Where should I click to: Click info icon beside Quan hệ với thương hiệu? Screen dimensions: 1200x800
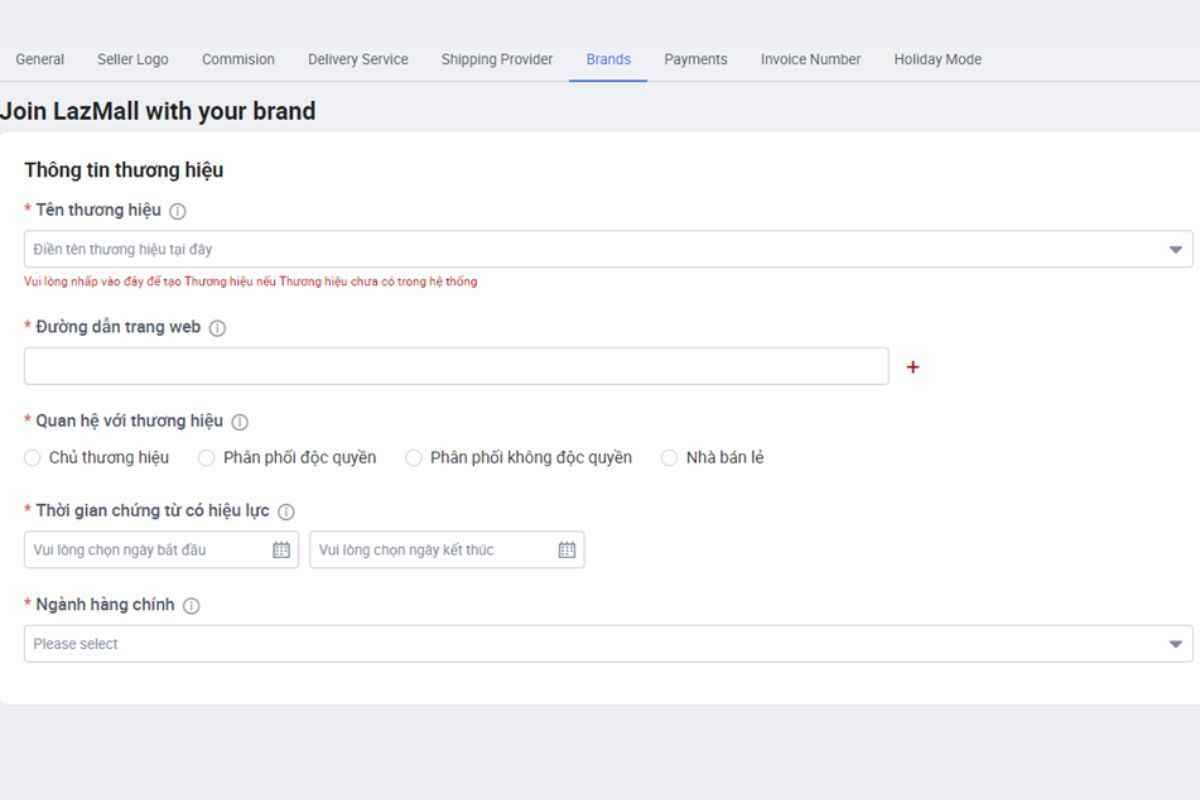pyautogui.click(x=240, y=422)
